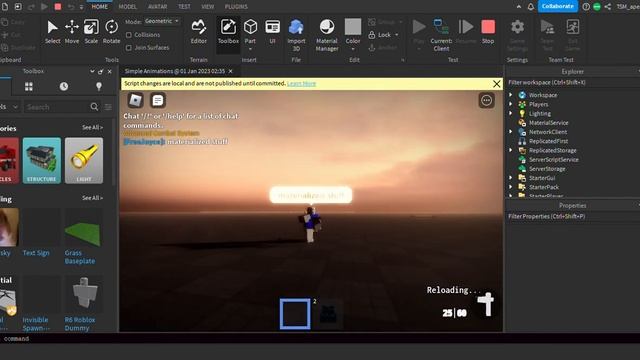Switch to the PLUGINS ribbon tab
Screen dimensions: 640x360
[x=236, y=7]
